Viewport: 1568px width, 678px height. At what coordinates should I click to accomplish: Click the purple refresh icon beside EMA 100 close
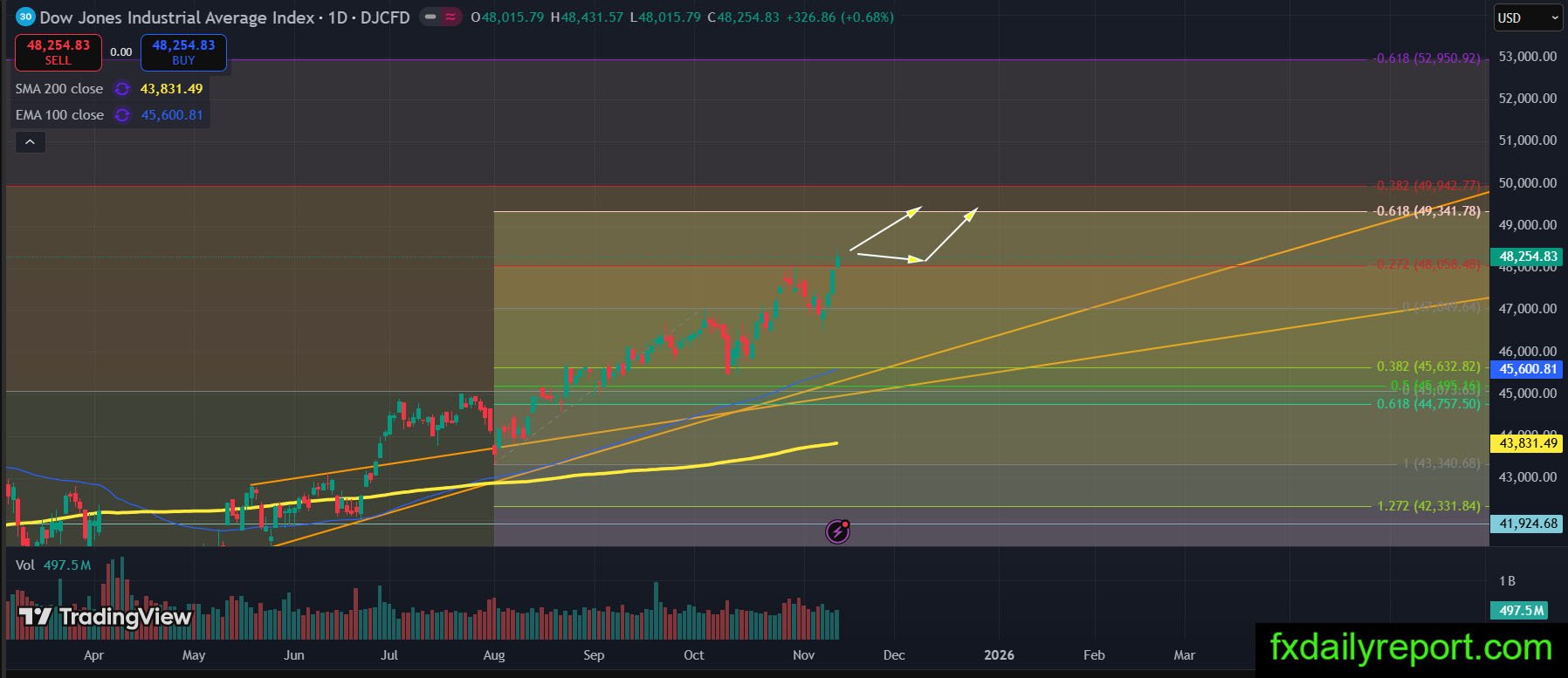coord(122,115)
